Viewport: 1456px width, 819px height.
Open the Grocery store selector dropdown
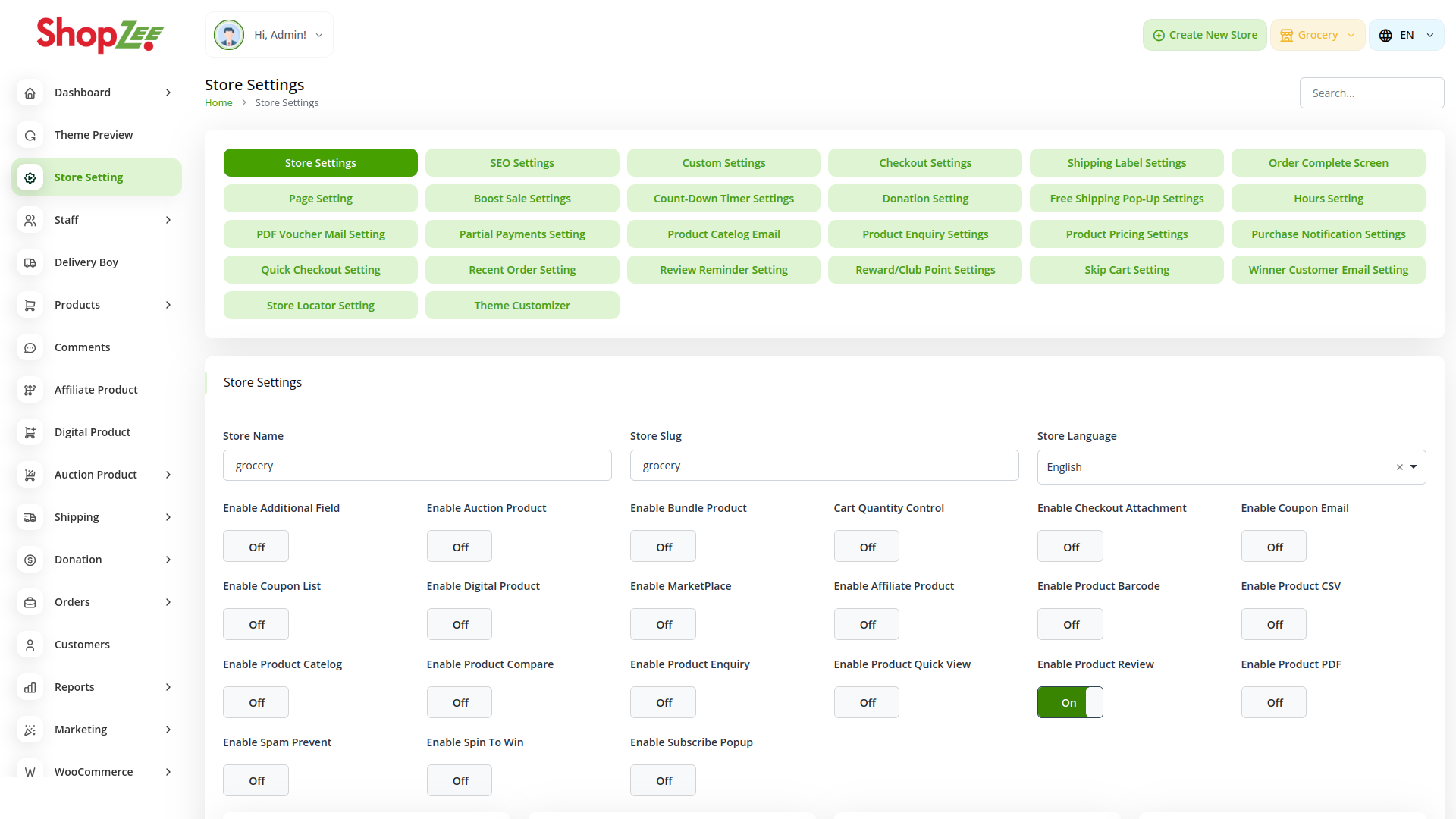click(x=1317, y=35)
